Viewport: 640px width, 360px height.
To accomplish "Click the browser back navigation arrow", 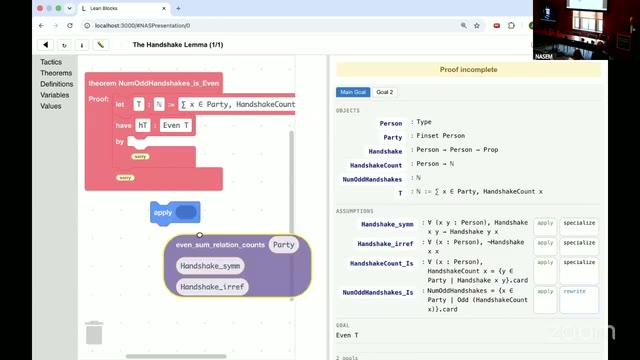I will 41,25.
